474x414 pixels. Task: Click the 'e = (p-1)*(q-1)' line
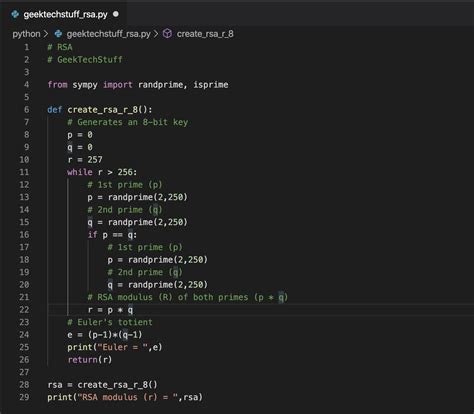pos(105,335)
